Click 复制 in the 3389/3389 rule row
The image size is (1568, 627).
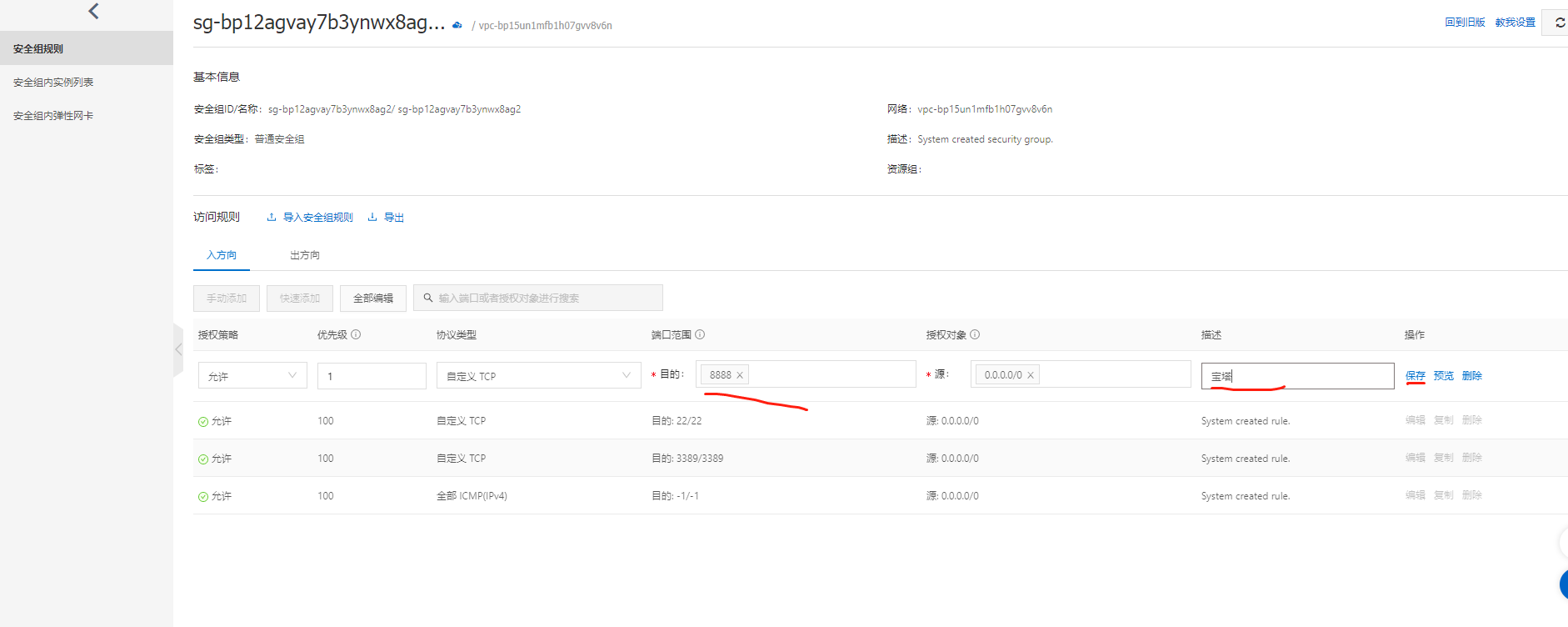pyautogui.click(x=1444, y=458)
